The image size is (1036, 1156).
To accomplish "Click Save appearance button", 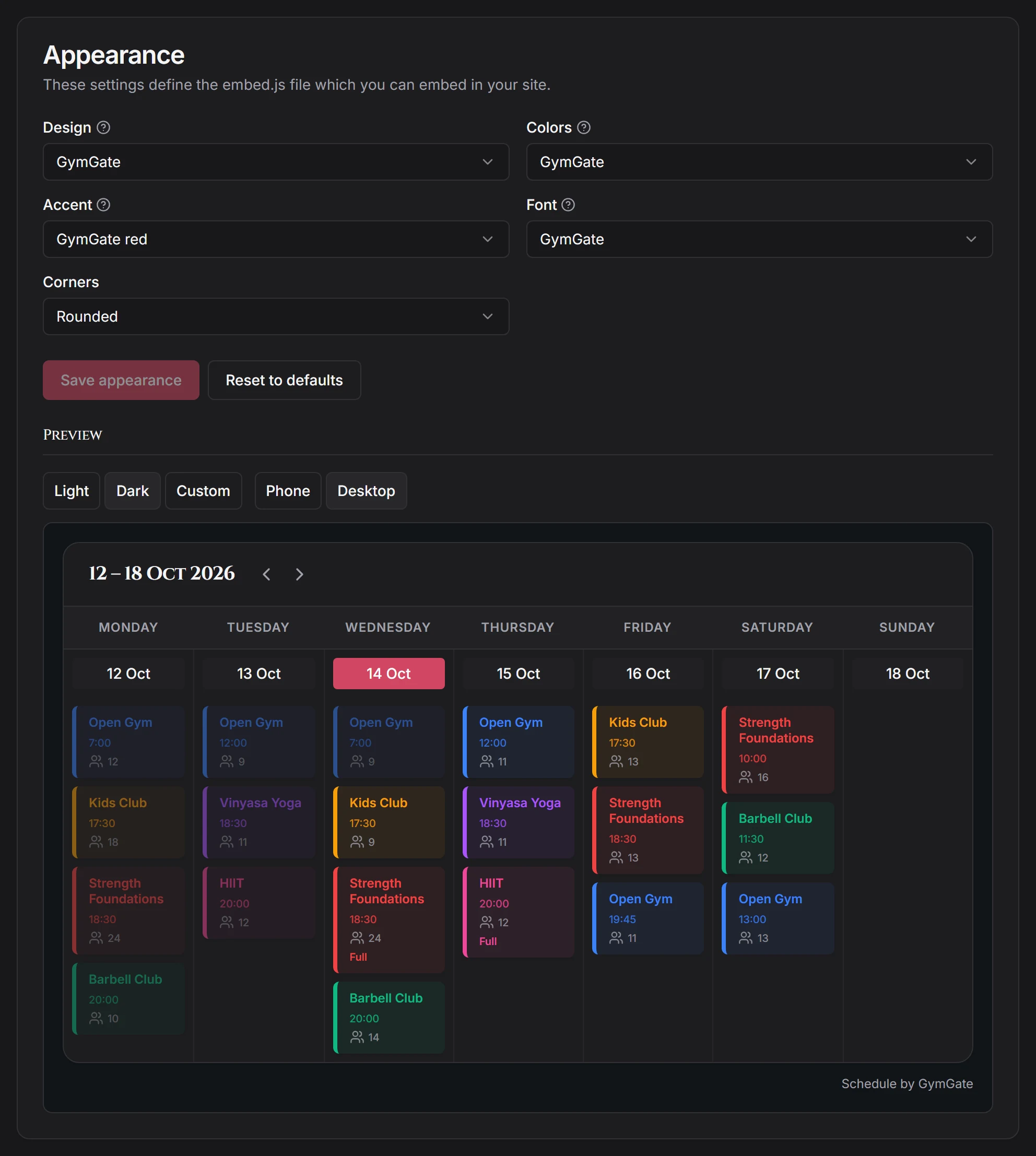I will (x=121, y=380).
